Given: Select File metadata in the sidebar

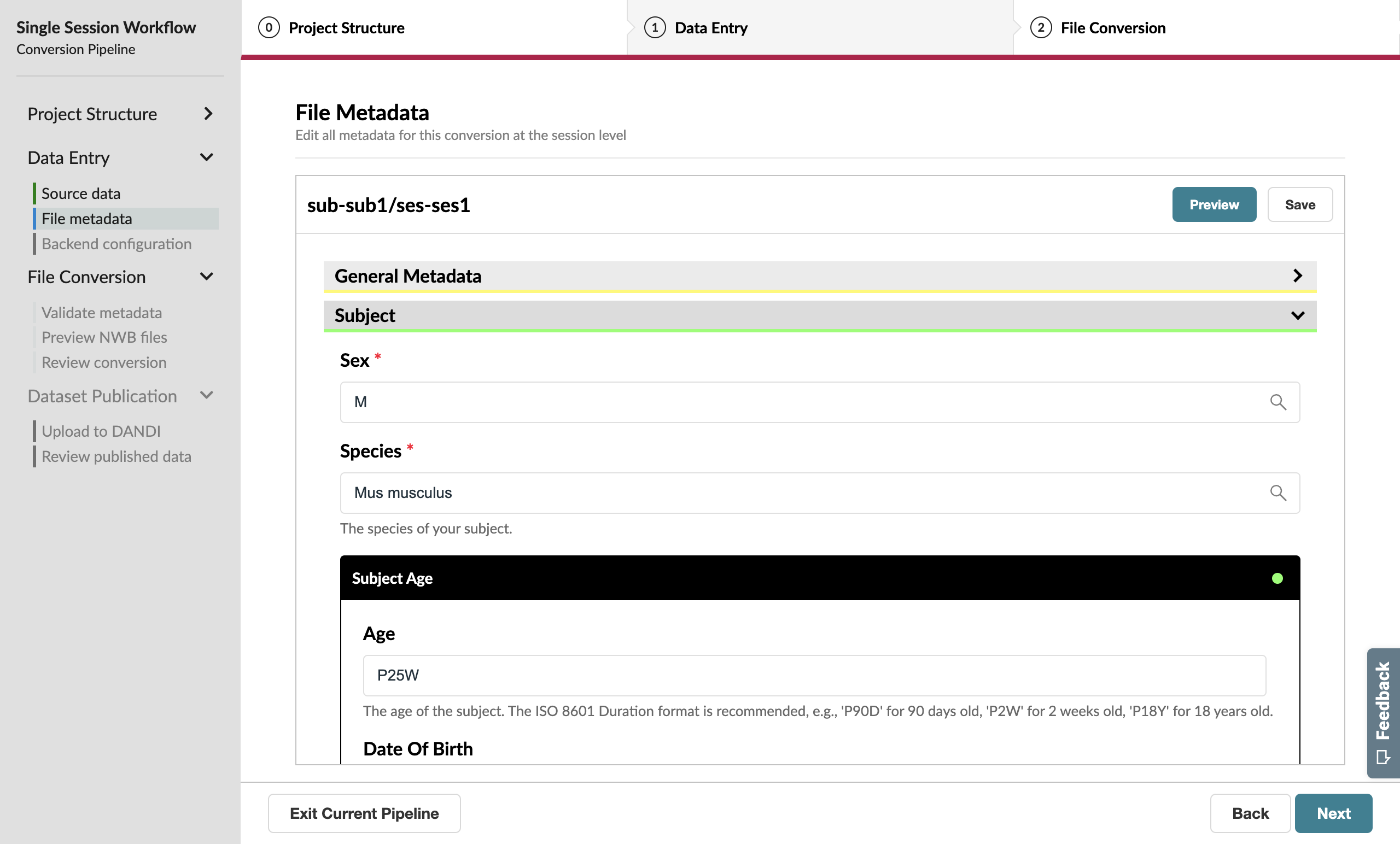Looking at the screenshot, I should (126, 219).
